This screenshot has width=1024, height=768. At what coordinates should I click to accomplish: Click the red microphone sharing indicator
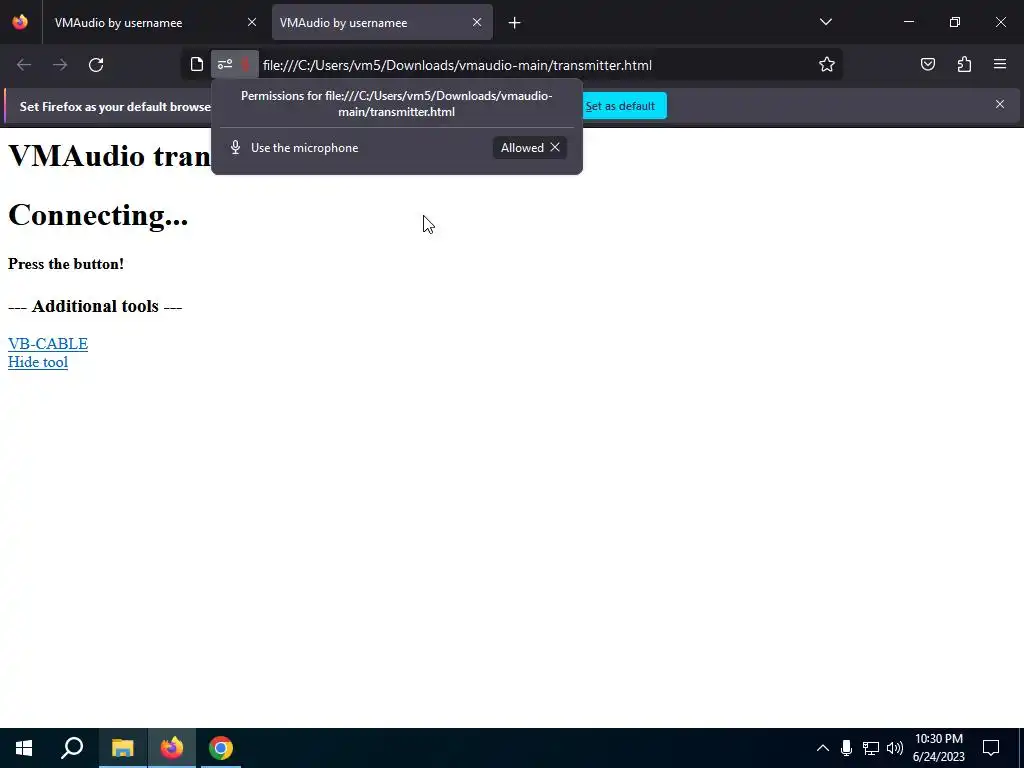pos(246,65)
